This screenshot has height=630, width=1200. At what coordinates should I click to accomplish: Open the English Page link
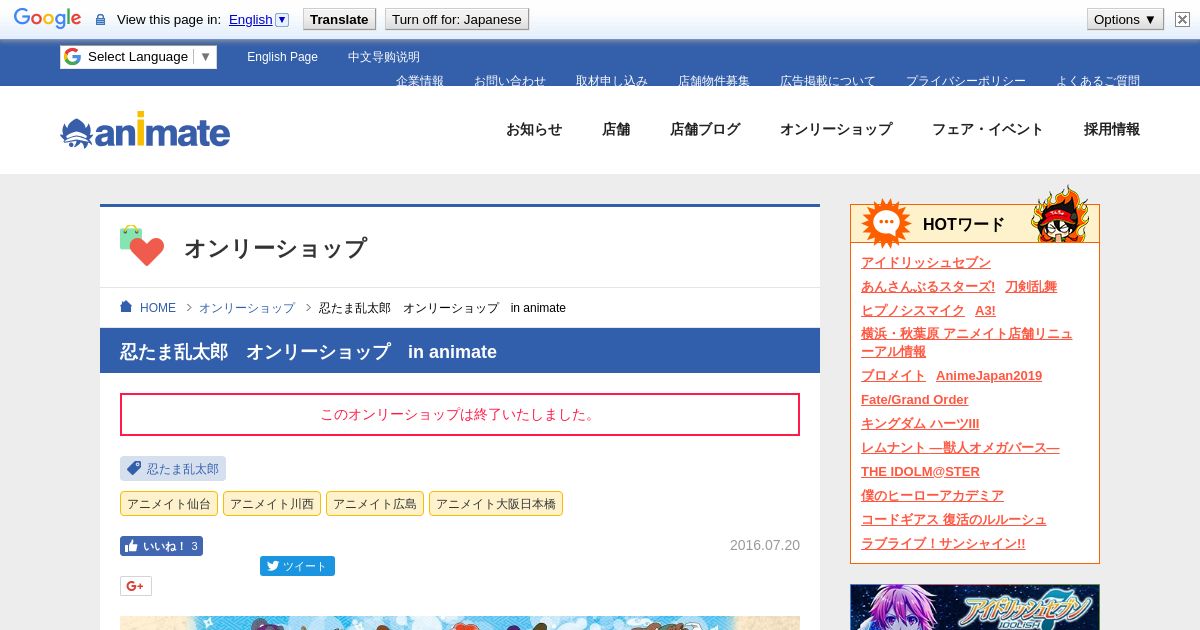(x=282, y=57)
